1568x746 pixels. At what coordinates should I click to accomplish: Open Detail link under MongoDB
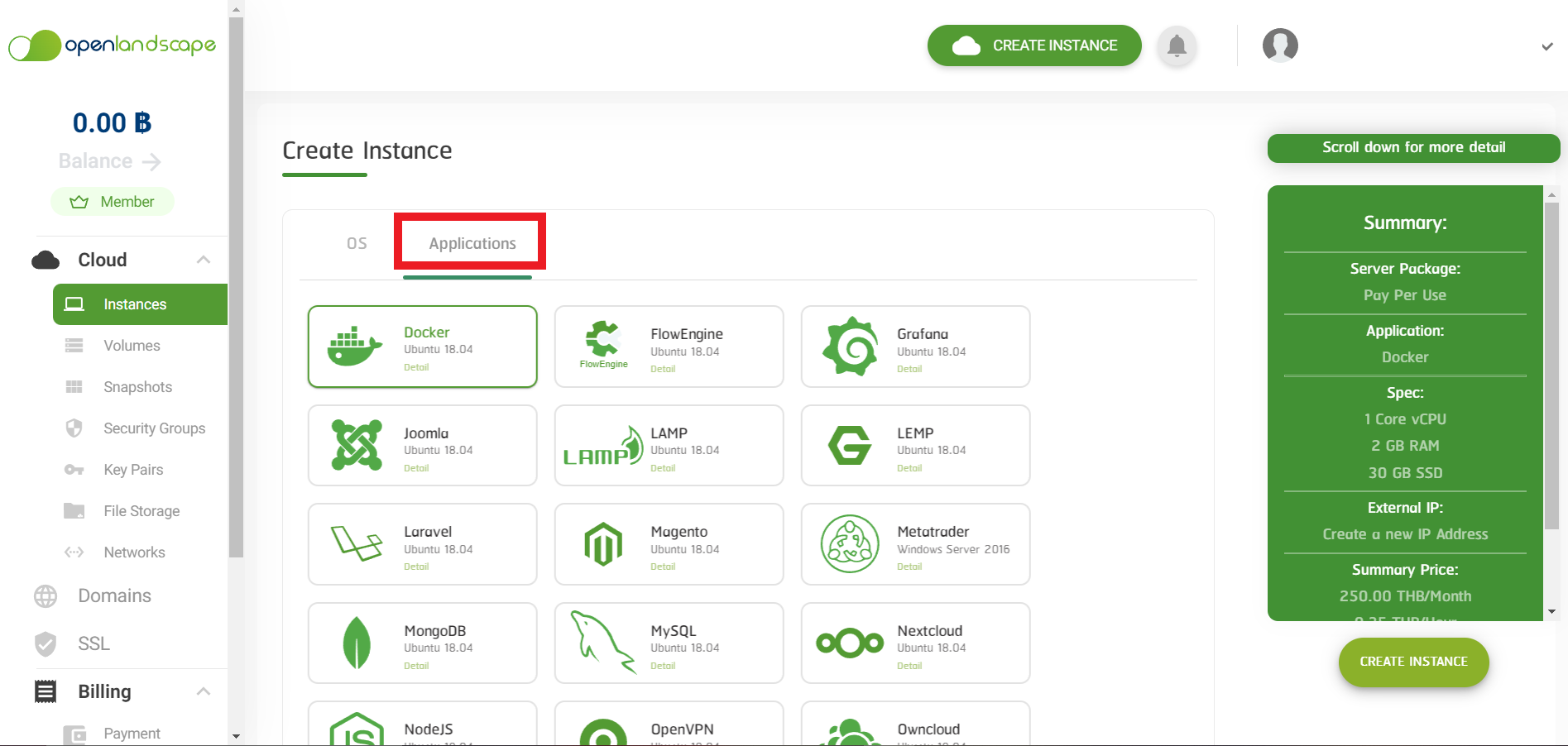(416, 666)
